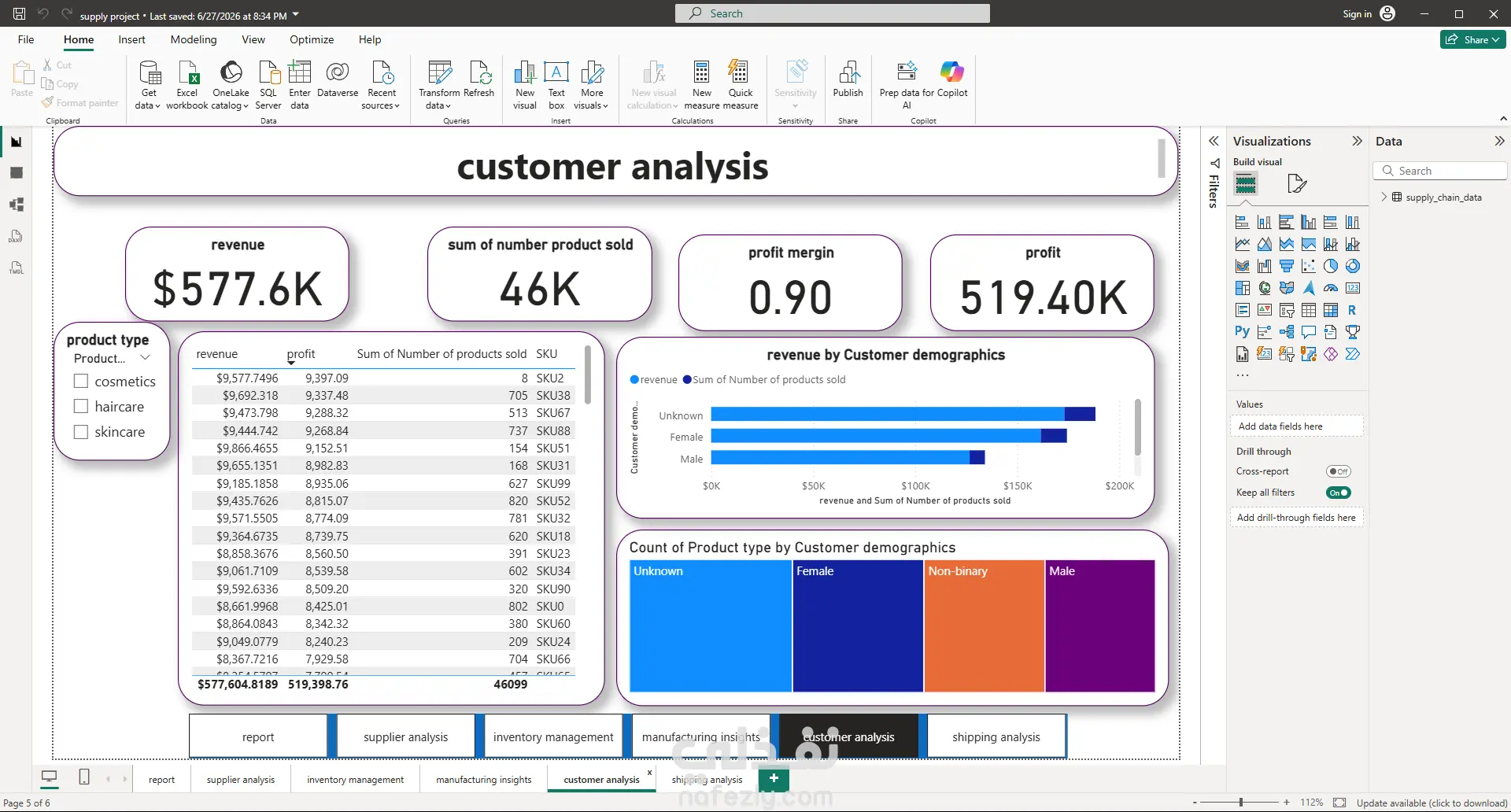Toggle the Keep all filters switch

click(x=1338, y=493)
